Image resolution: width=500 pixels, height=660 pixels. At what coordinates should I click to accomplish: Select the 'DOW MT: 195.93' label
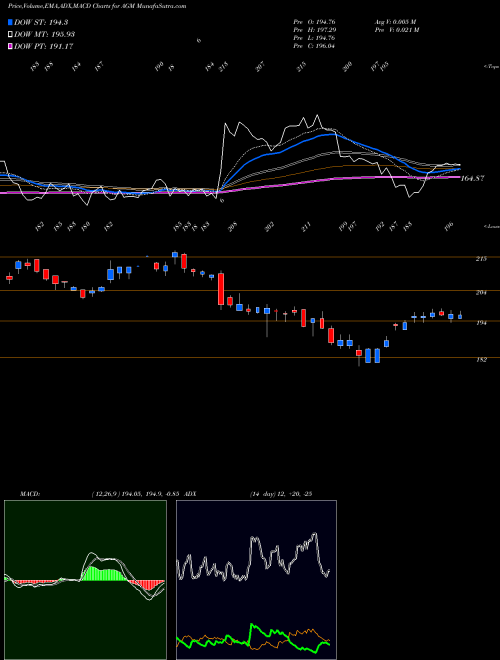pos(44,34)
